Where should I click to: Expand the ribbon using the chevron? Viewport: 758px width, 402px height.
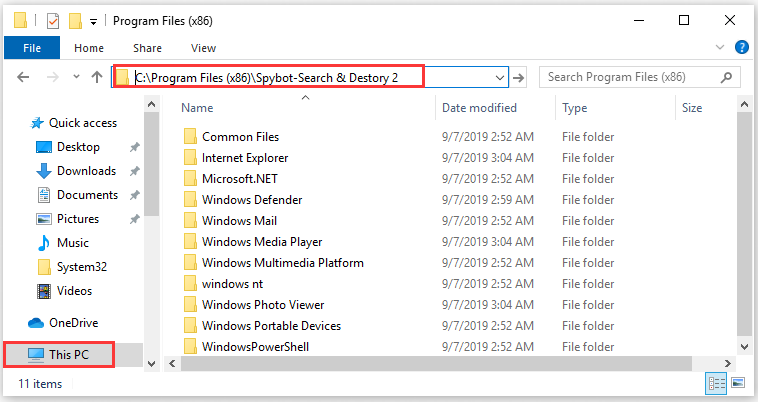tap(720, 47)
